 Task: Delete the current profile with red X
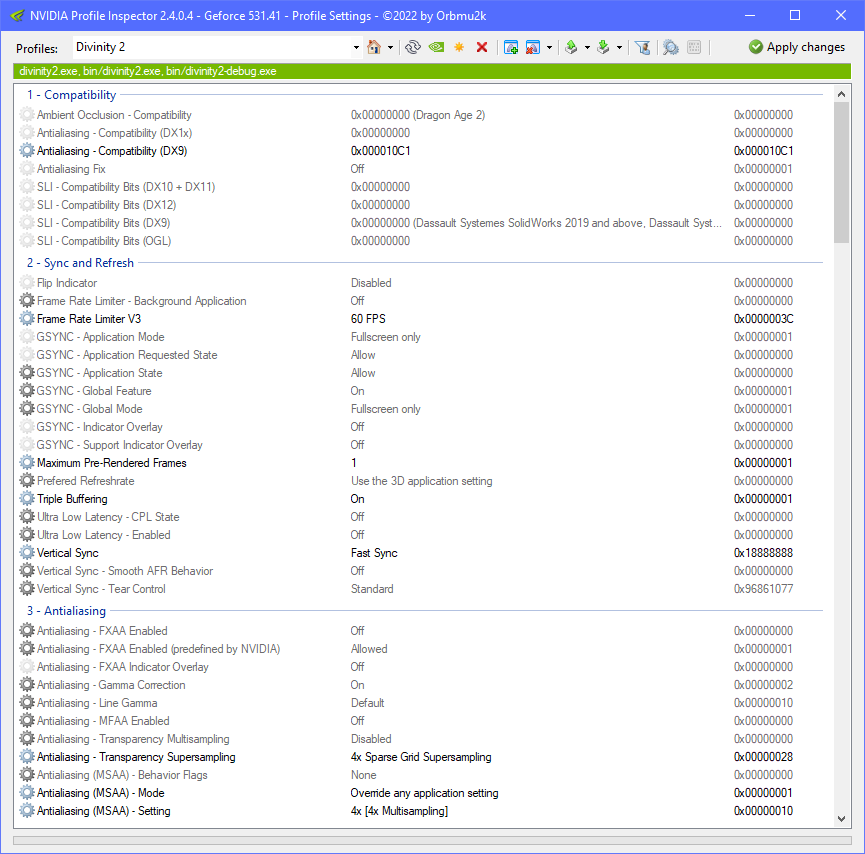[482, 47]
